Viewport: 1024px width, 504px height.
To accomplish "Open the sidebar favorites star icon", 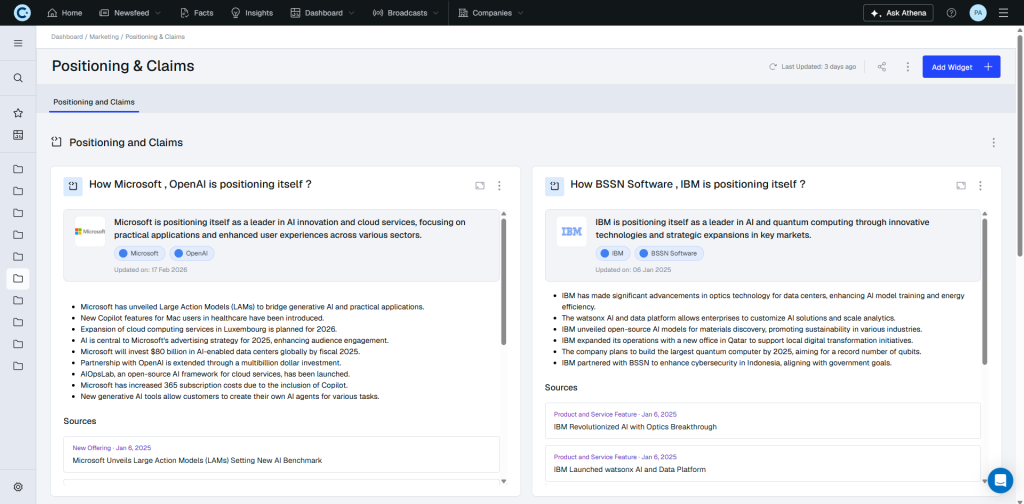I will 18,113.
